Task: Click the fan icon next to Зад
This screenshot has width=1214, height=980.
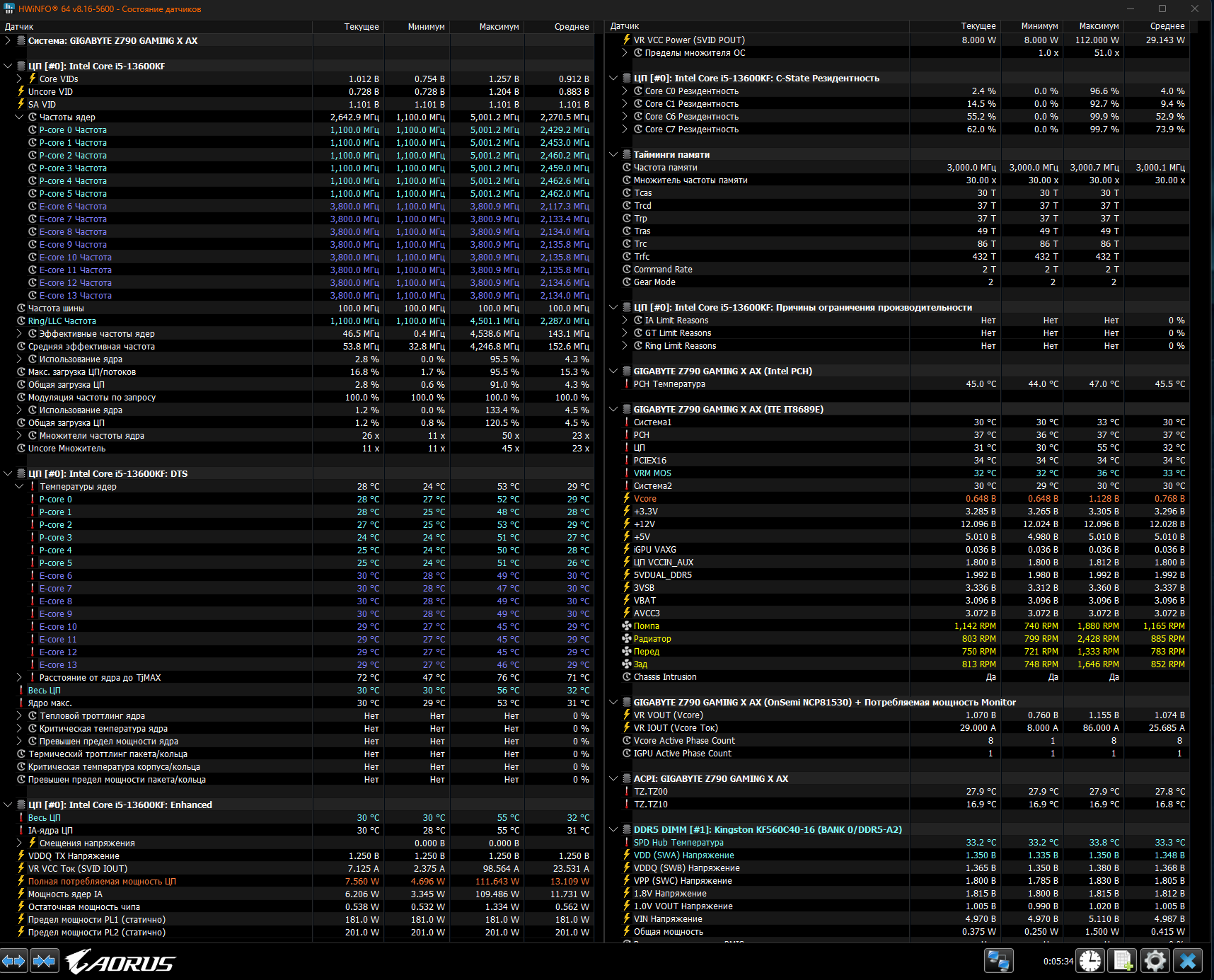Action: coord(626,664)
